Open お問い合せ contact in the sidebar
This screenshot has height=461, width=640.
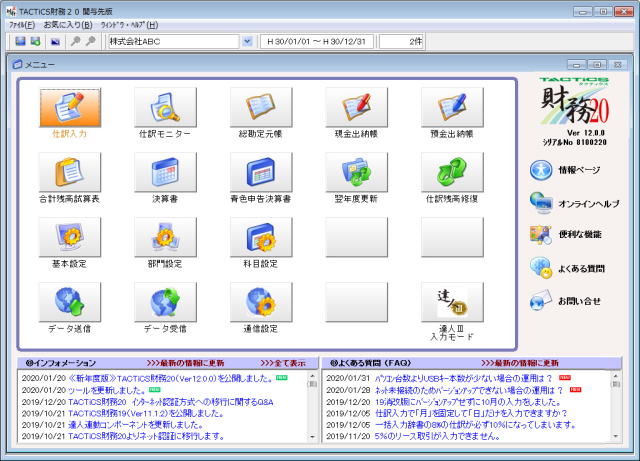pos(565,301)
